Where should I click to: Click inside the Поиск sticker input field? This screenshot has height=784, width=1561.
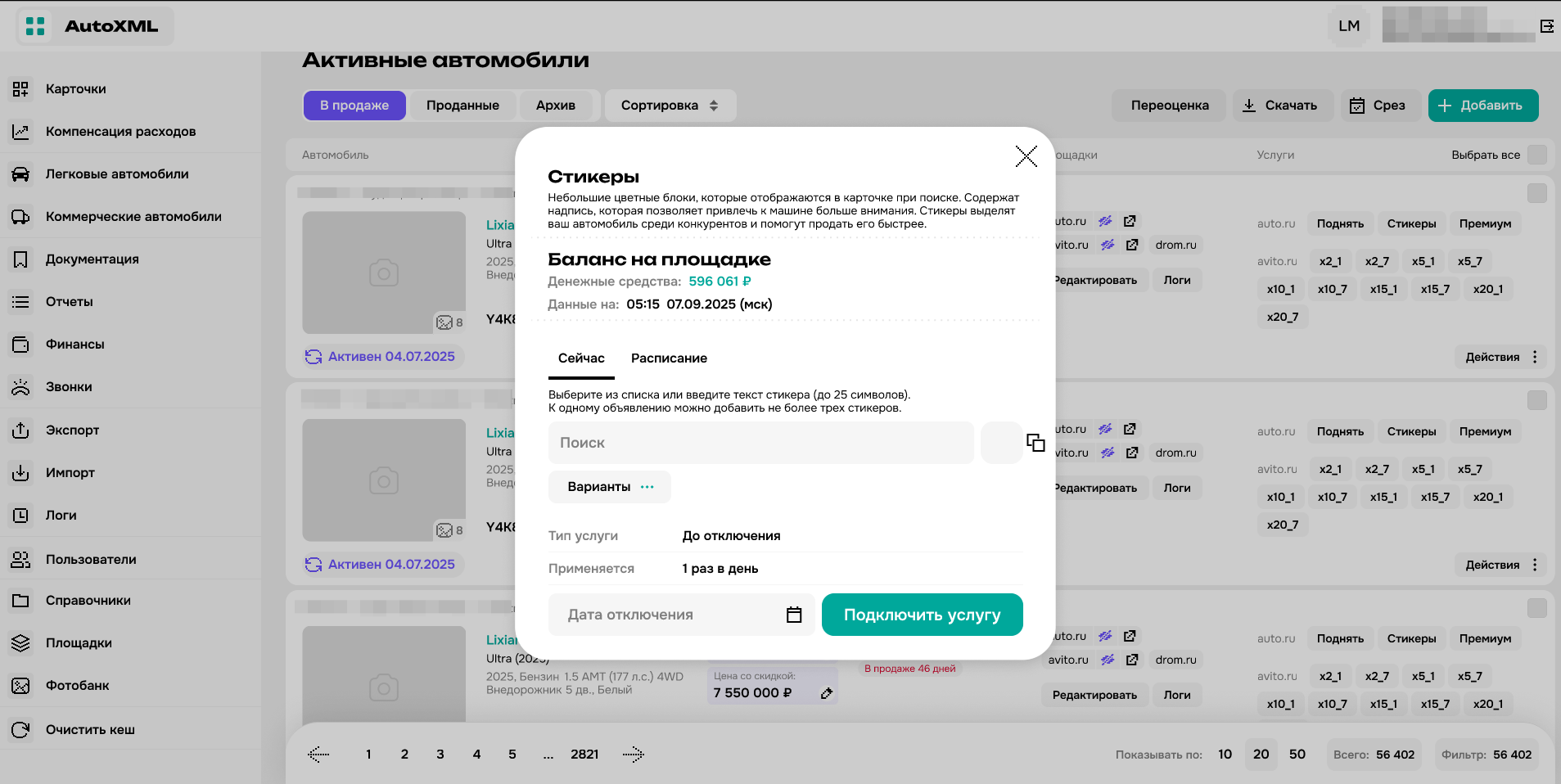click(760, 443)
